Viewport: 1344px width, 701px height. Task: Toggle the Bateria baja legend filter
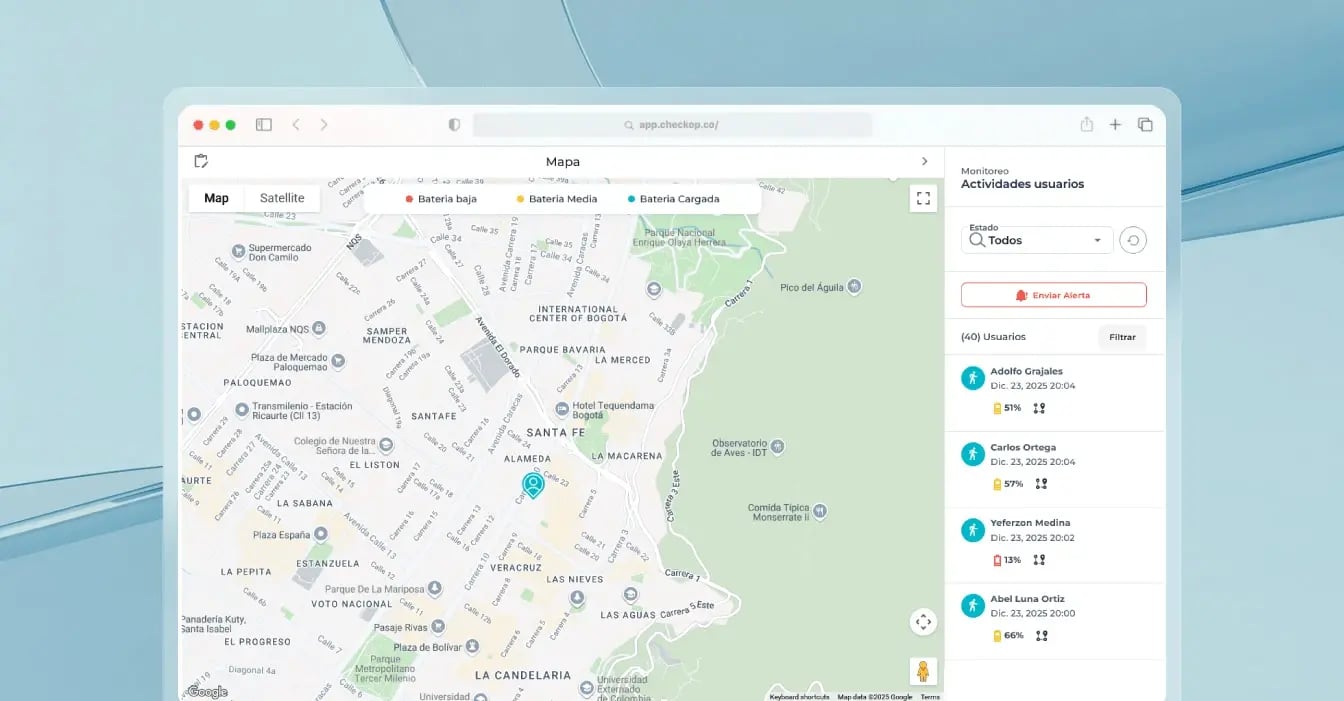pos(443,198)
